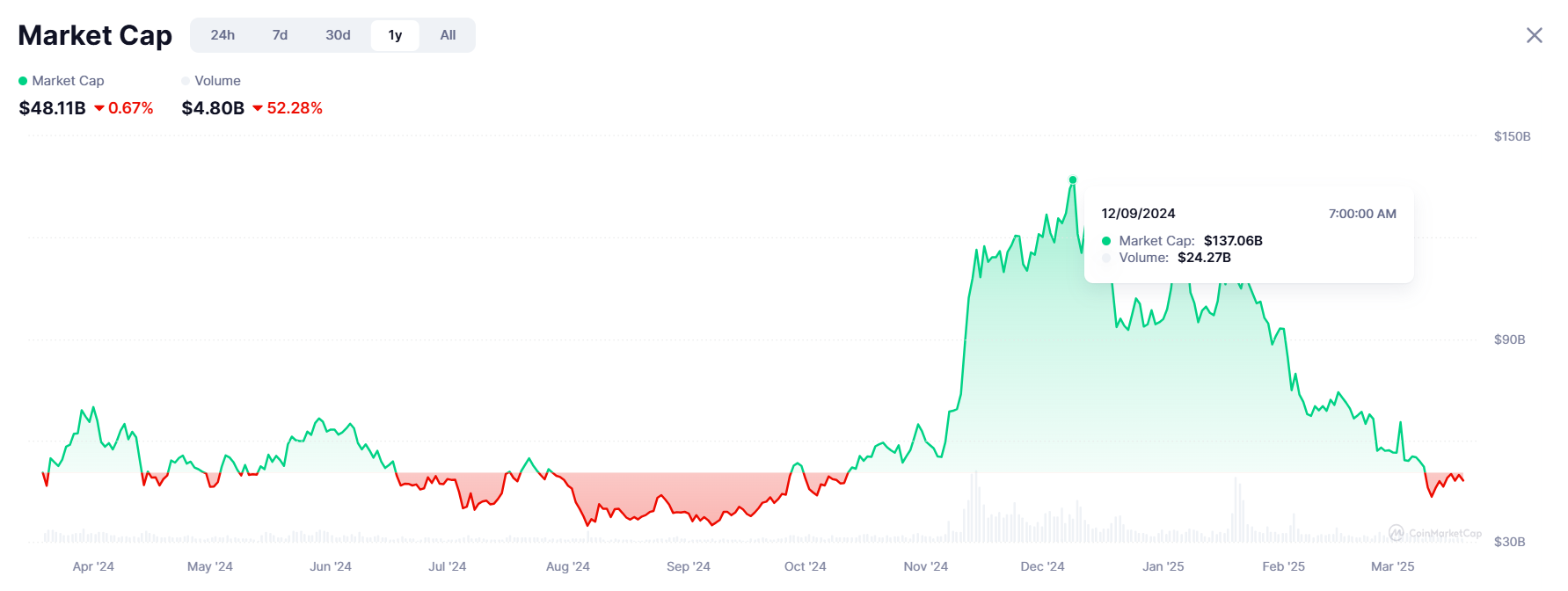This screenshot has width=1568, height=591.
Task: Click the green Market Cap legend dot
Action: [23, 81]
